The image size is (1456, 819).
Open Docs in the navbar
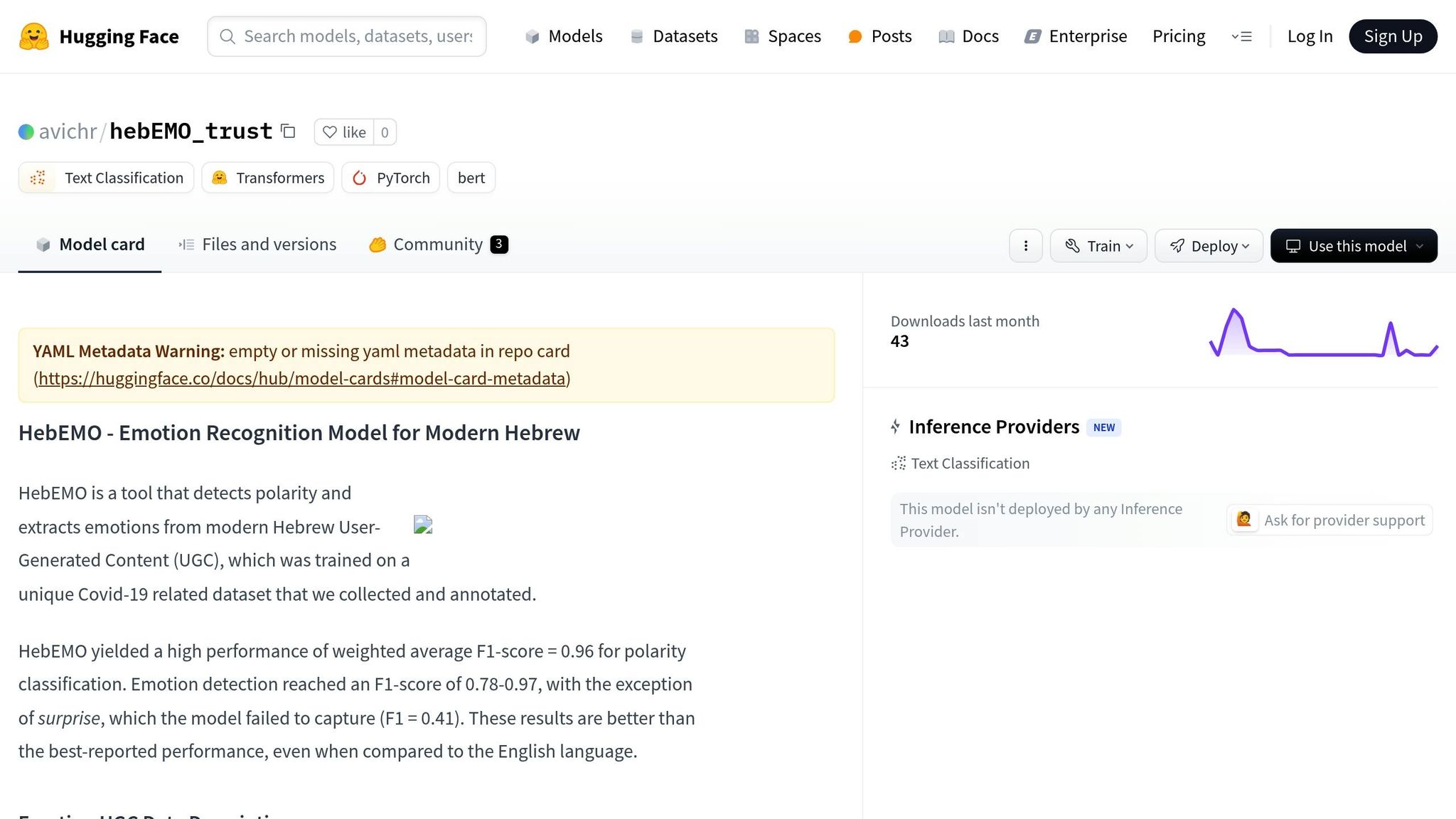tap(968, 36)
